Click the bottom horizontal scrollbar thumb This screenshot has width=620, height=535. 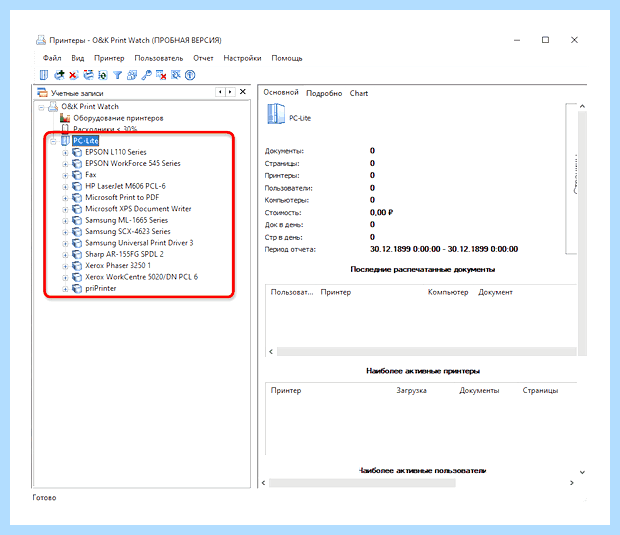tap(362, 483)
